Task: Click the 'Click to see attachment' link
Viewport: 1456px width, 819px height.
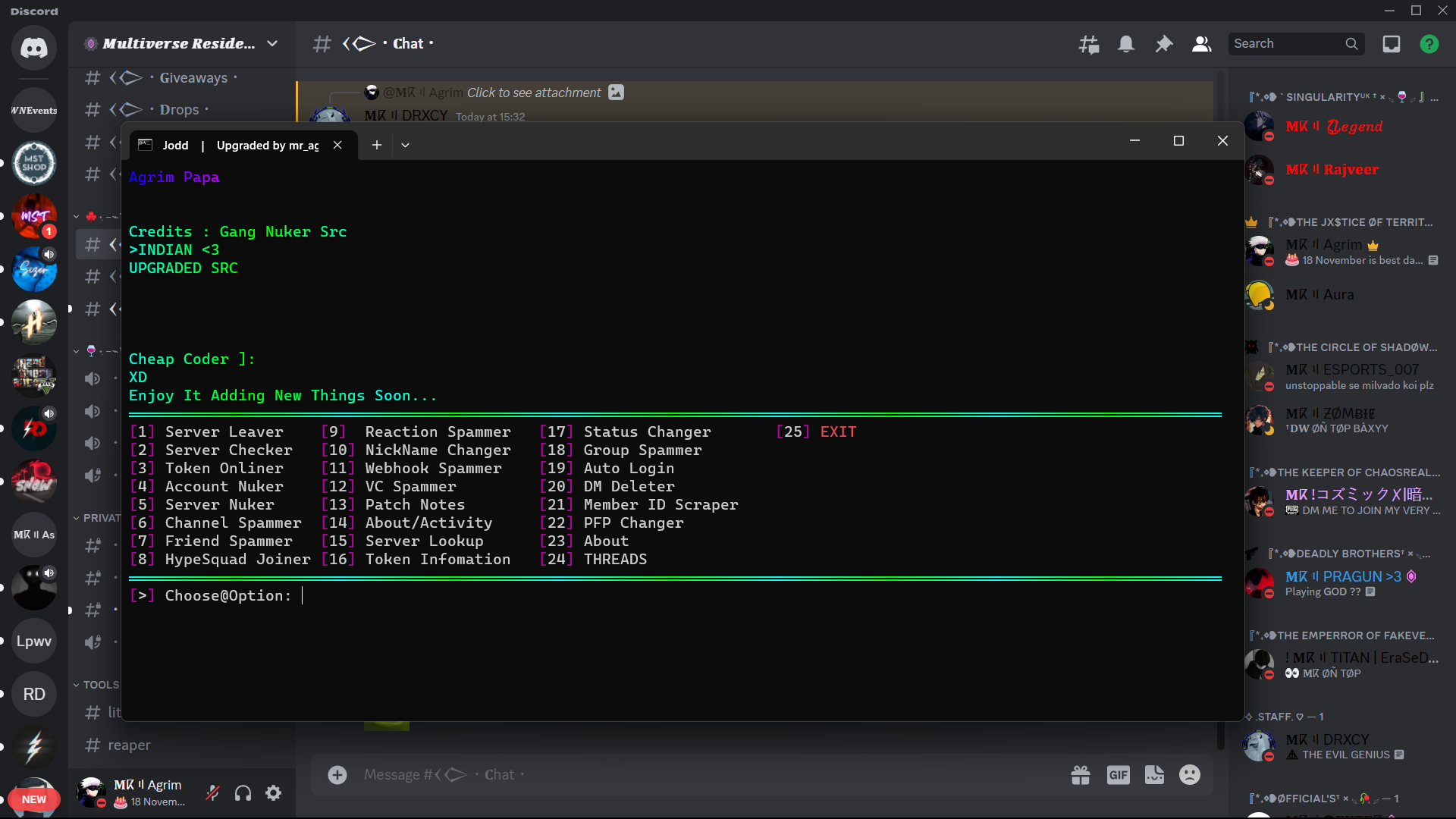Action: pyautogui.click(x=533, y=93)
